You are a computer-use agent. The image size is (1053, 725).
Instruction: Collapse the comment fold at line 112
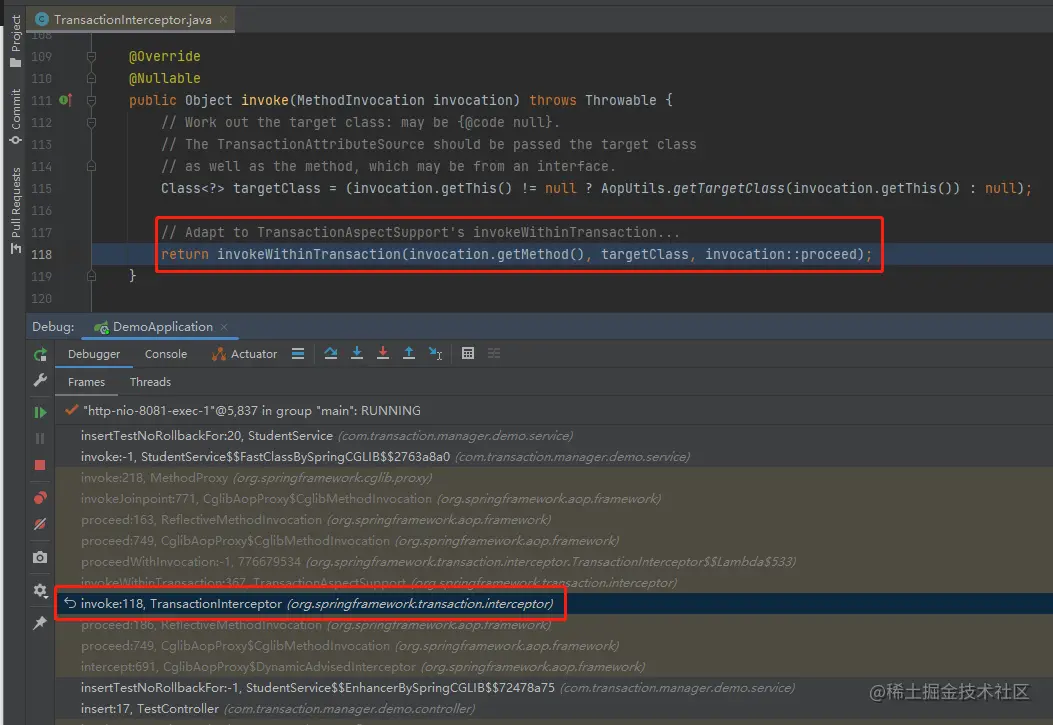coord(91,122)
